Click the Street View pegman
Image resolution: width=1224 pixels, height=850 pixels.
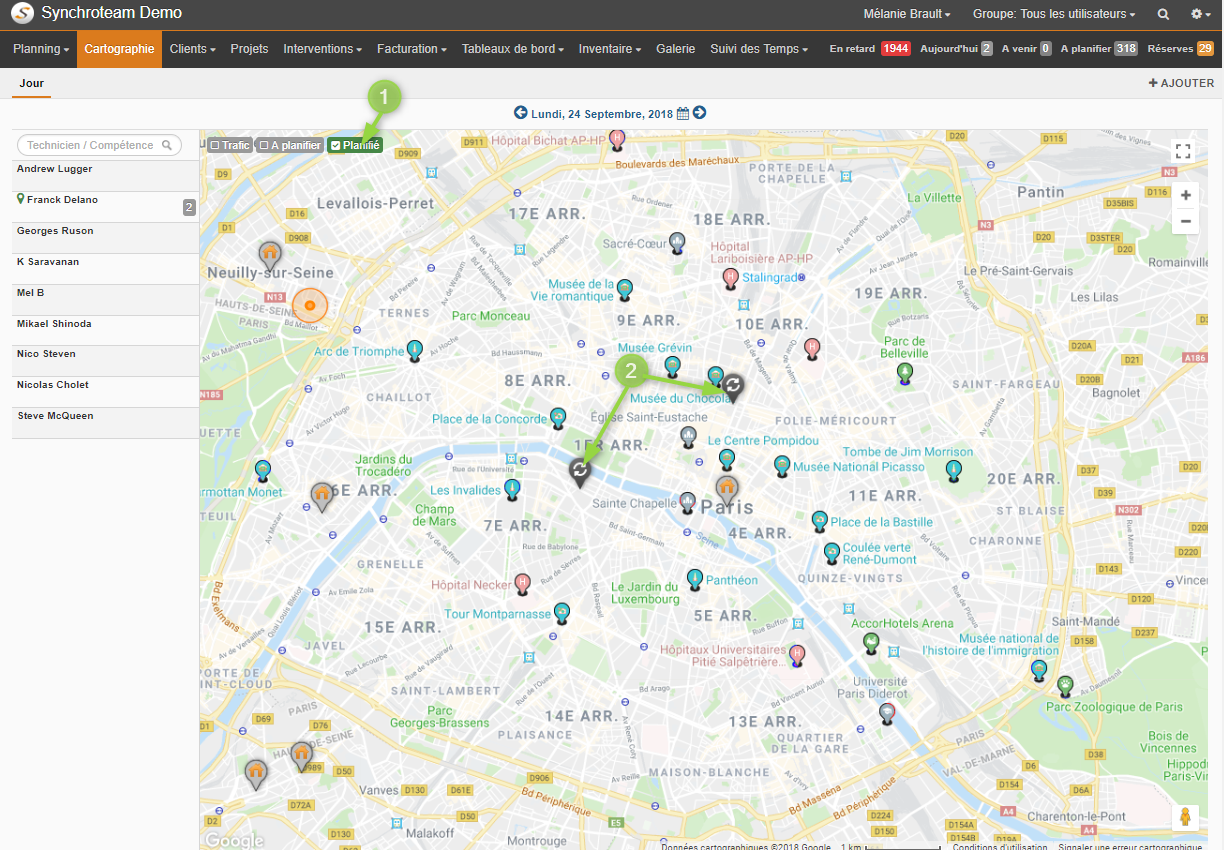[x=1185, y=816]
